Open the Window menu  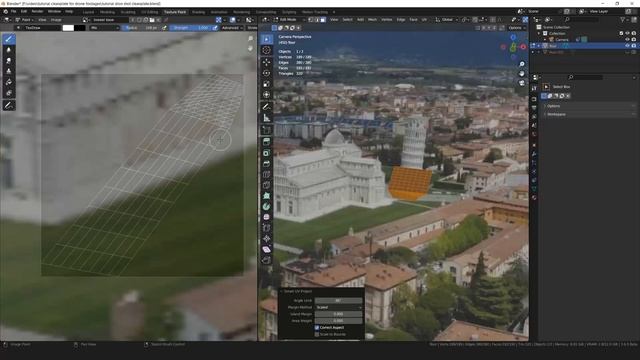coord(54,11)
